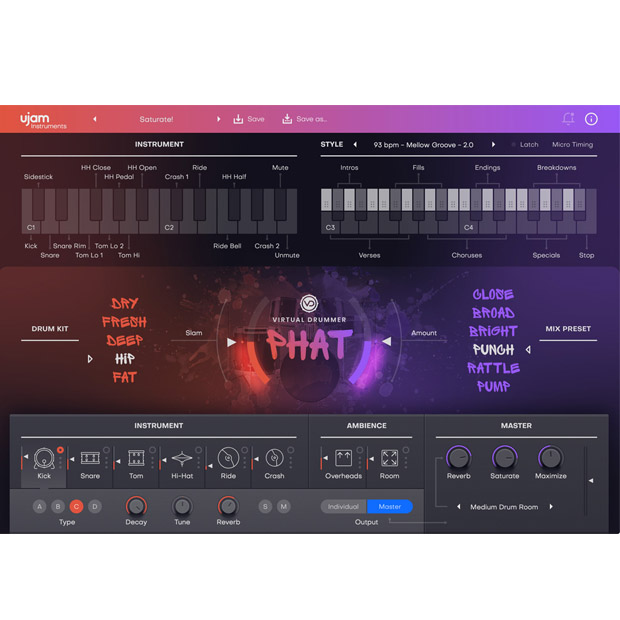
Task: Open the Saturate! preset name selector
Action: [156, 119]
